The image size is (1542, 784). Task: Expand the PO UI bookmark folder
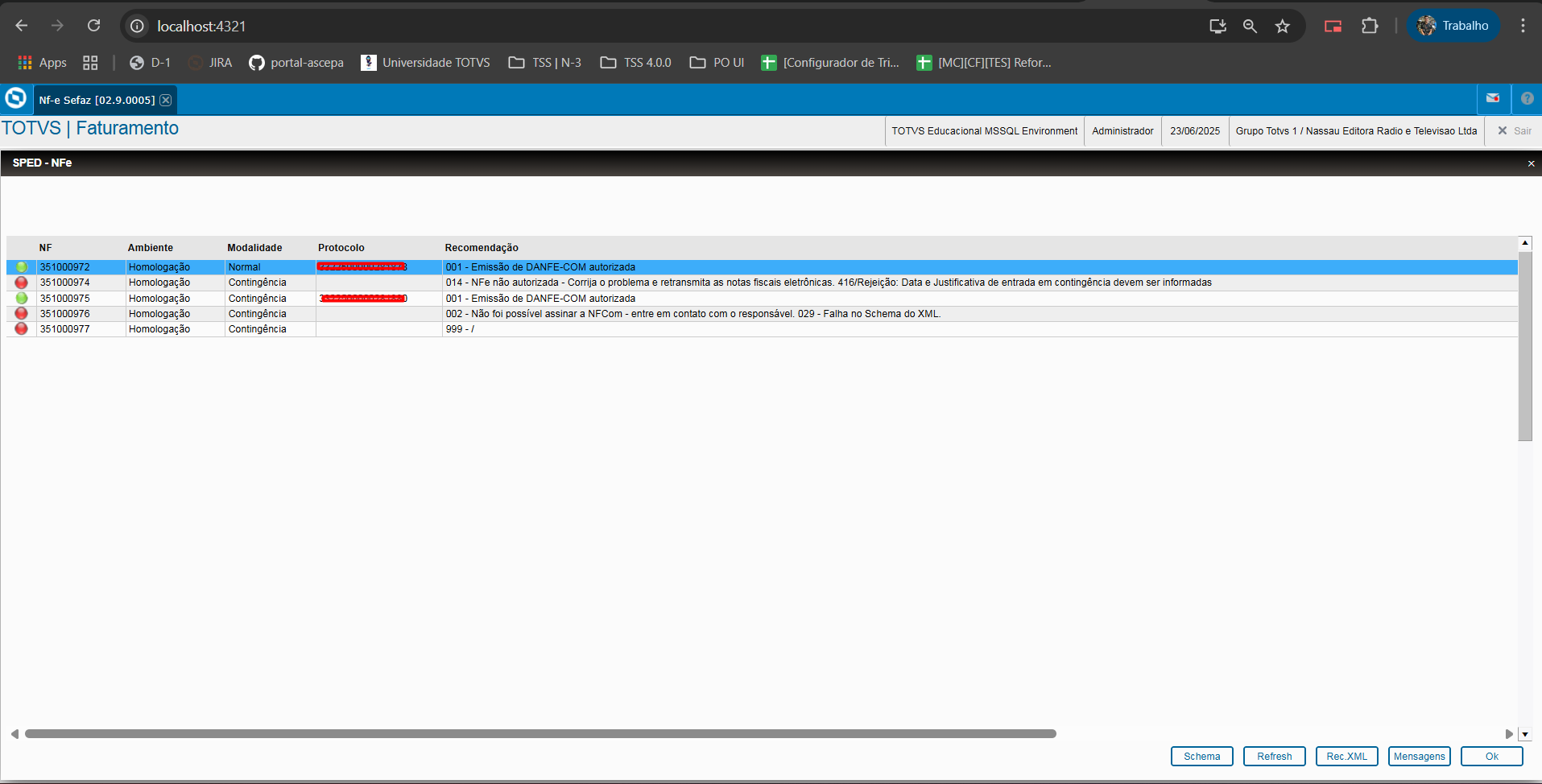717,63
